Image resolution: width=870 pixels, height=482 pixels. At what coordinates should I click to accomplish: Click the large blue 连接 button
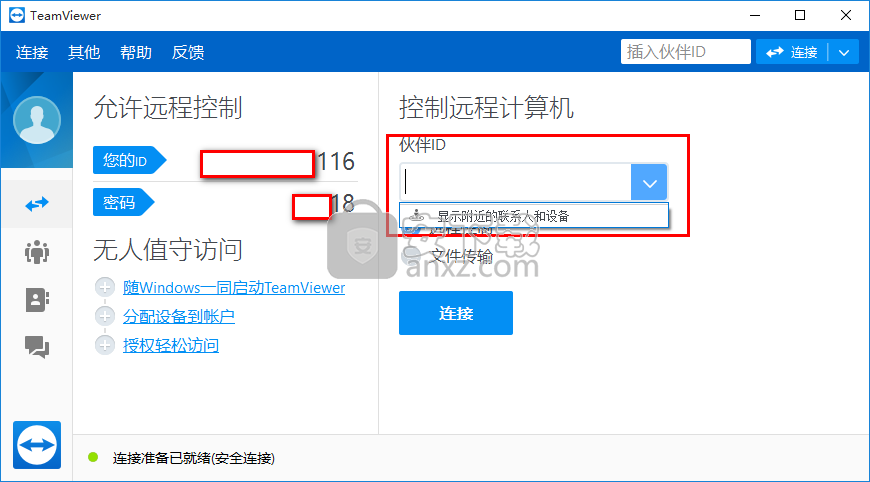coord(456,313)
